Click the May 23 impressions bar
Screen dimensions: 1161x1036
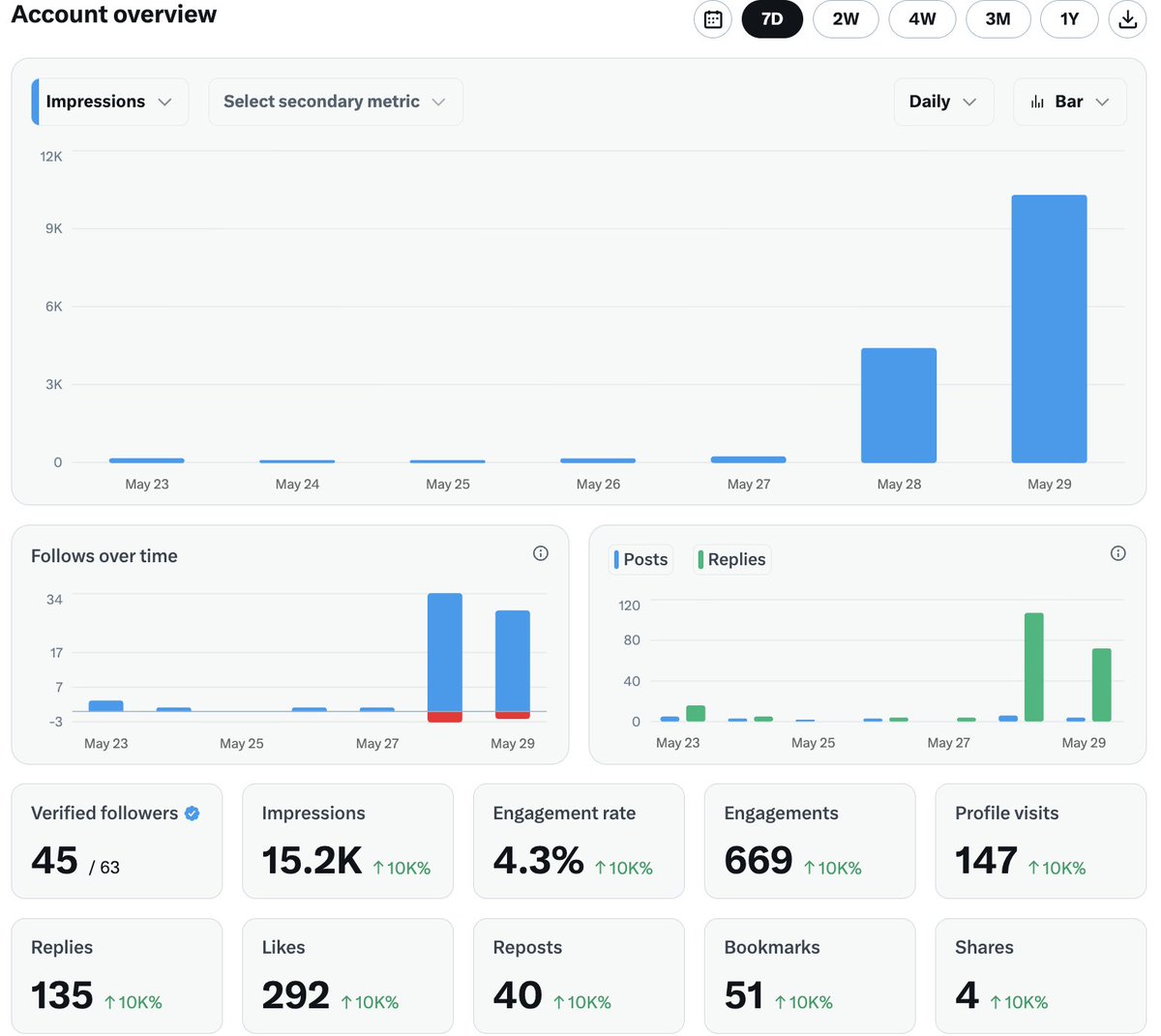click(147, 460)
